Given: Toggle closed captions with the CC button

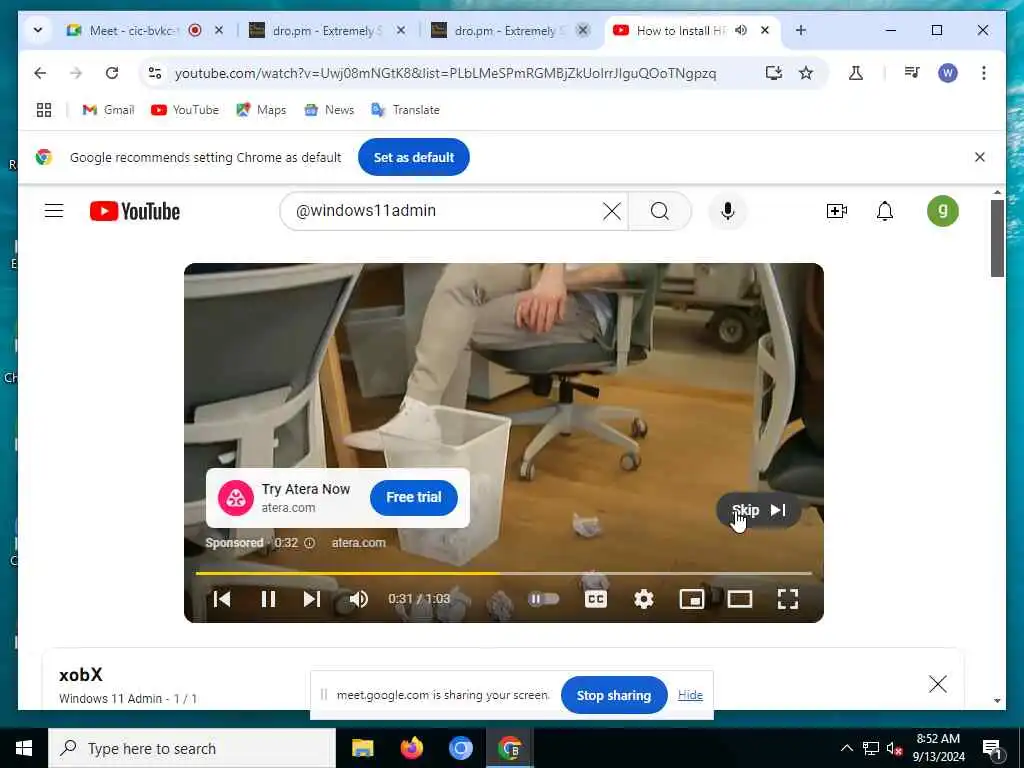Looking at the screenshot, I should pos(596,599).
